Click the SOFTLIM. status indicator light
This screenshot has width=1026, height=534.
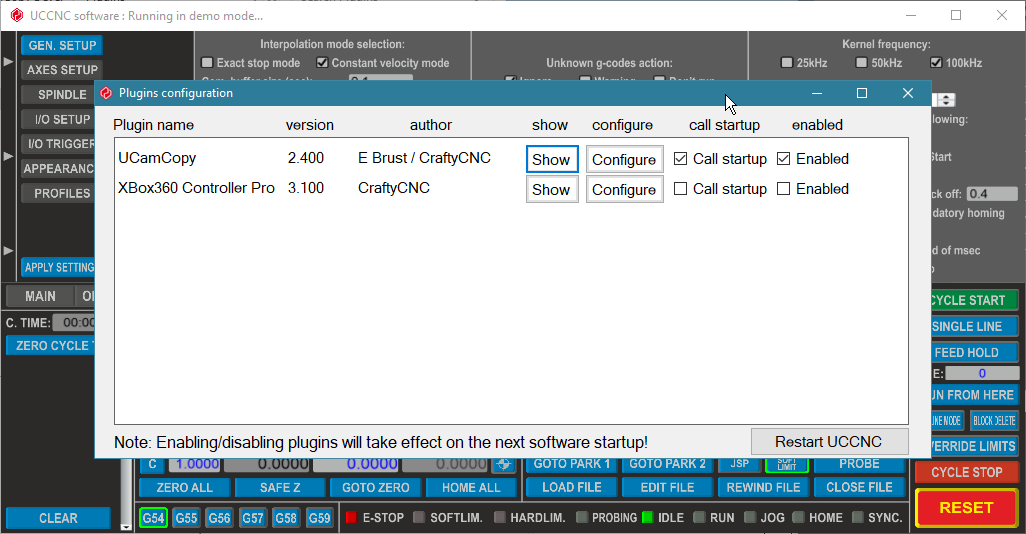[x=419, y=518]
